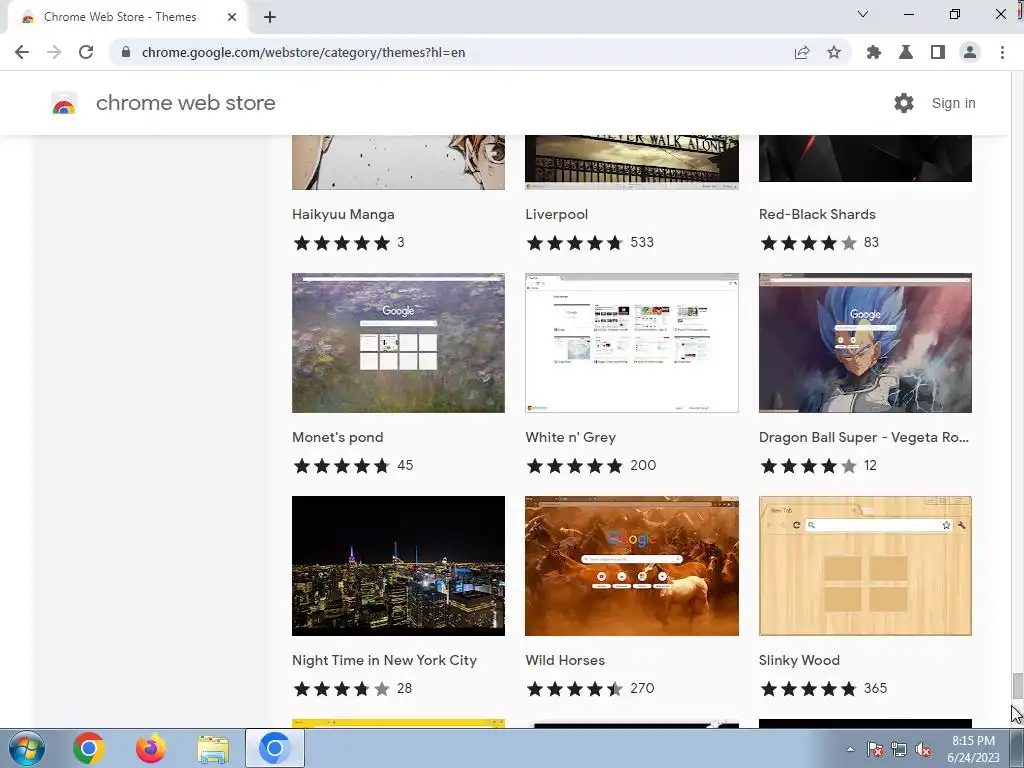Open the Wild Horses theme thumbnail
The image size is (1024, 768).
pos(632,566)
